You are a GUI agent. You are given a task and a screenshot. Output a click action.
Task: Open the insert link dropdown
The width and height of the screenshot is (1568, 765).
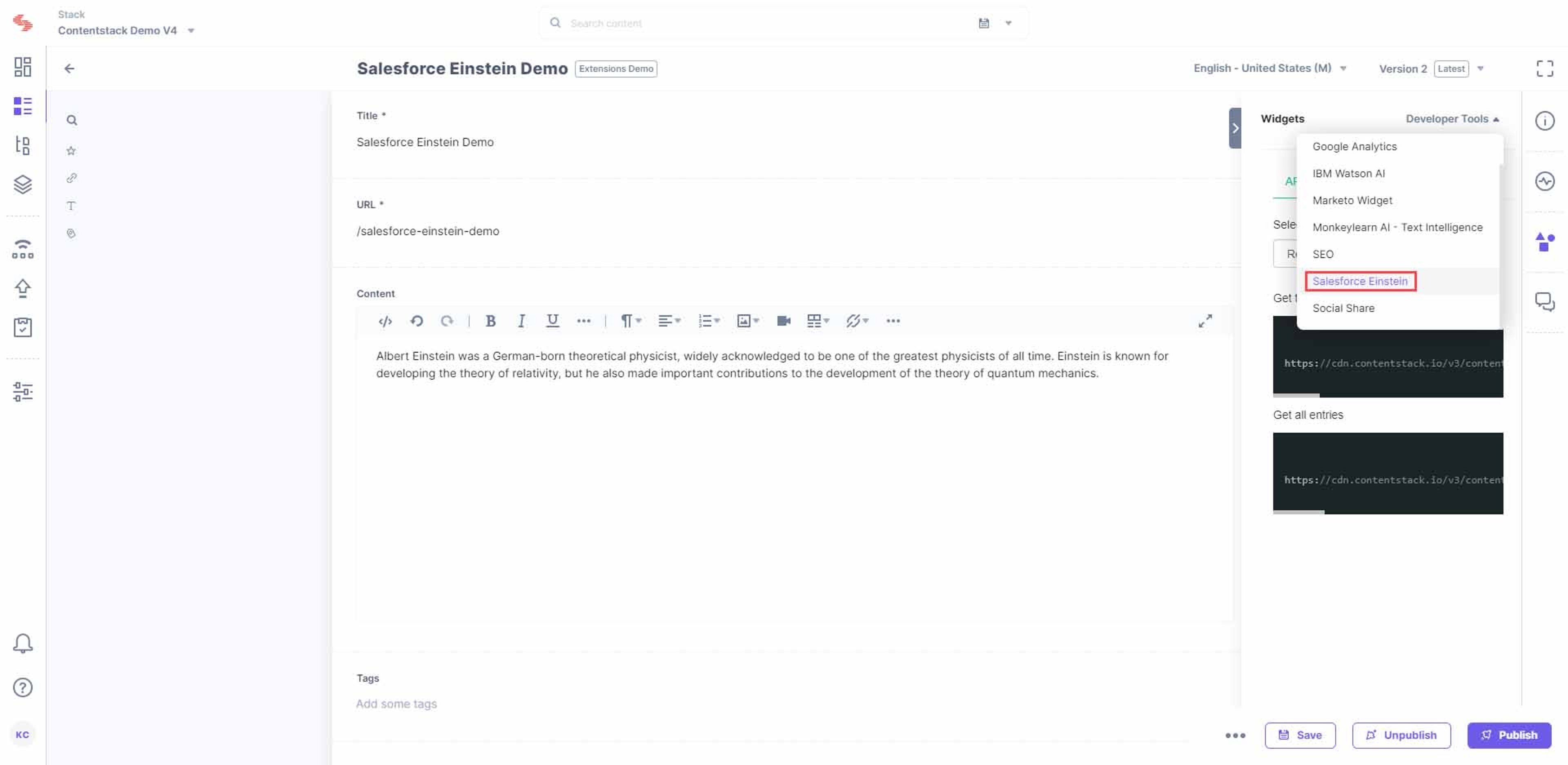pos(857,321)
